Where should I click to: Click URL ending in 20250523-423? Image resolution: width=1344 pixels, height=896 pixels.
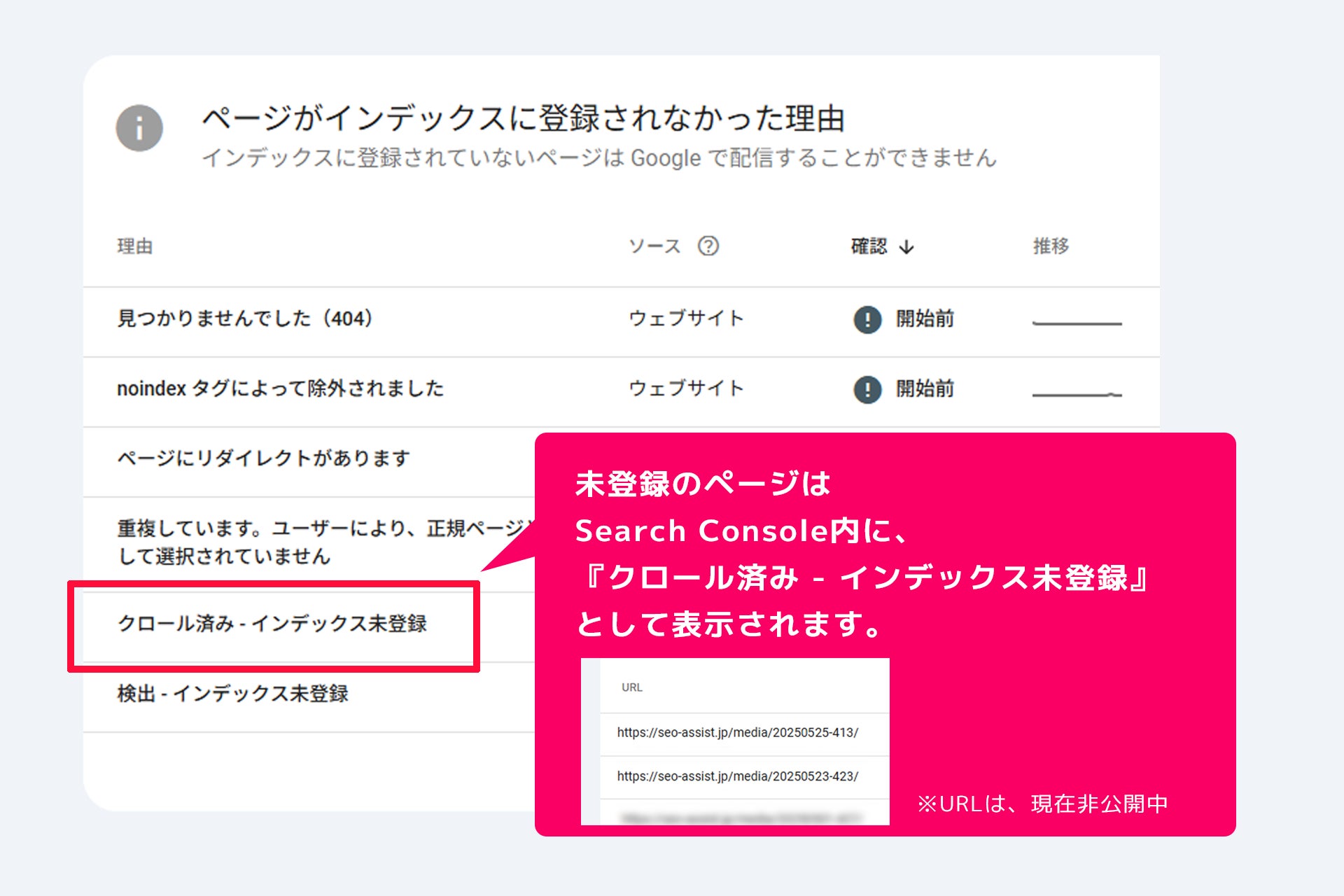(737, 776)
